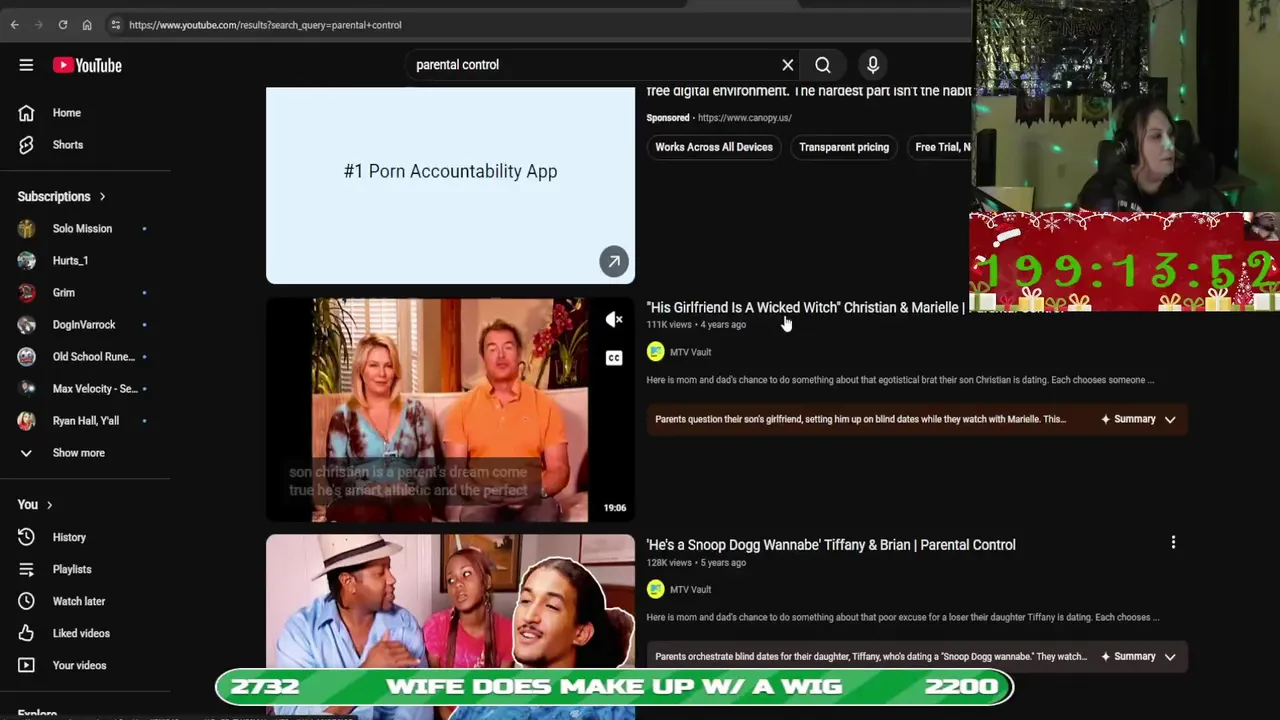Click the Free Trial chip
The image size is (1280, 720).
click(x=939, y=147)
